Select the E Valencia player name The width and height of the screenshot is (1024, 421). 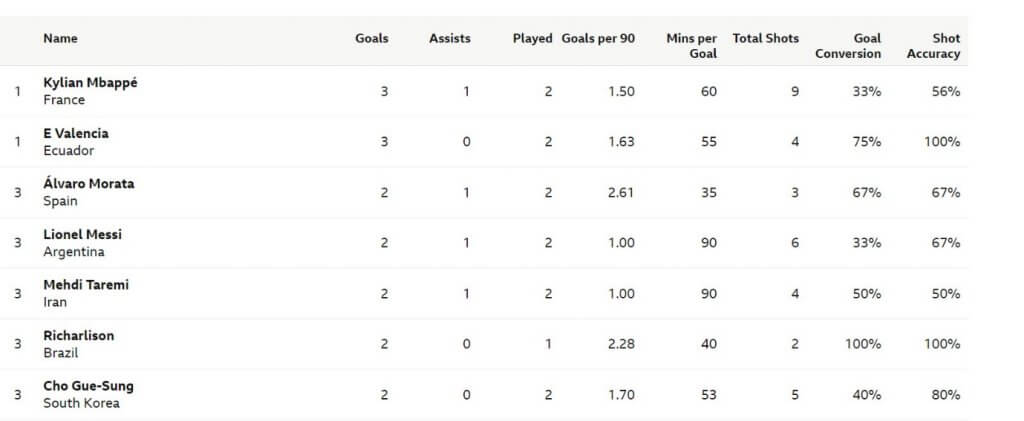point(76,133)
